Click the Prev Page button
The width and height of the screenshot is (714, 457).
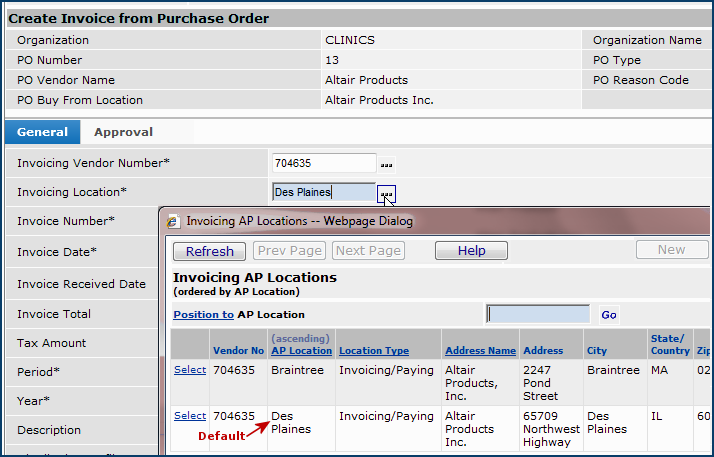(289, 251)
